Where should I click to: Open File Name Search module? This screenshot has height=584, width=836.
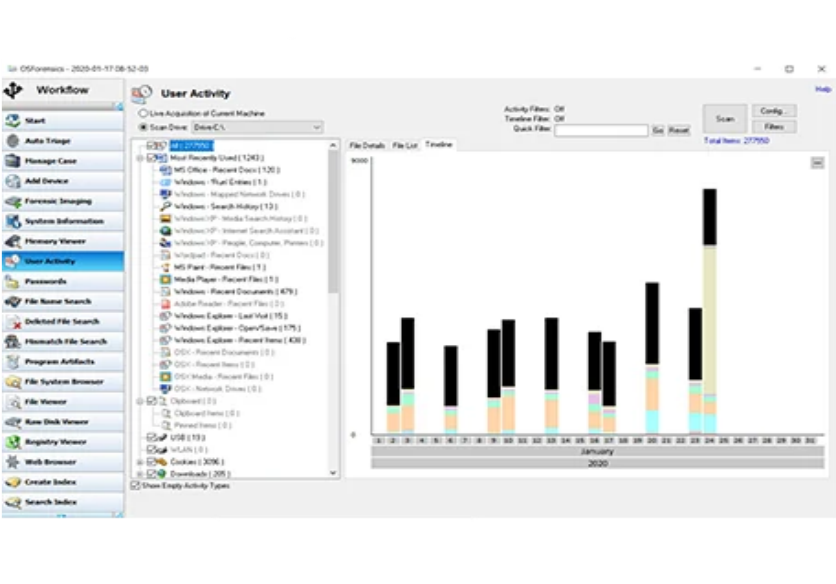pyautogui.click(x=62, y=302)
